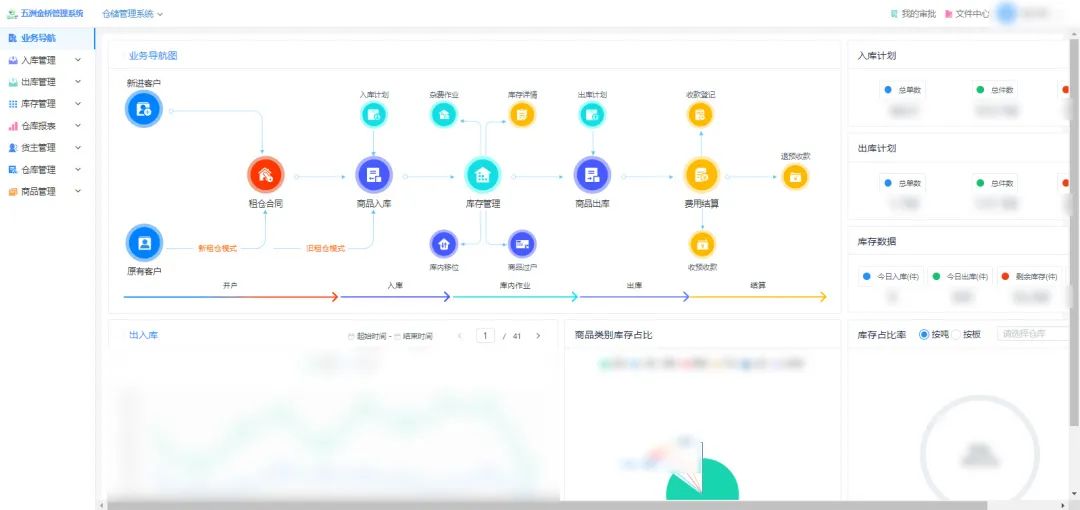Open the 原有客户 existing customer icon

[x=144, y=243]
